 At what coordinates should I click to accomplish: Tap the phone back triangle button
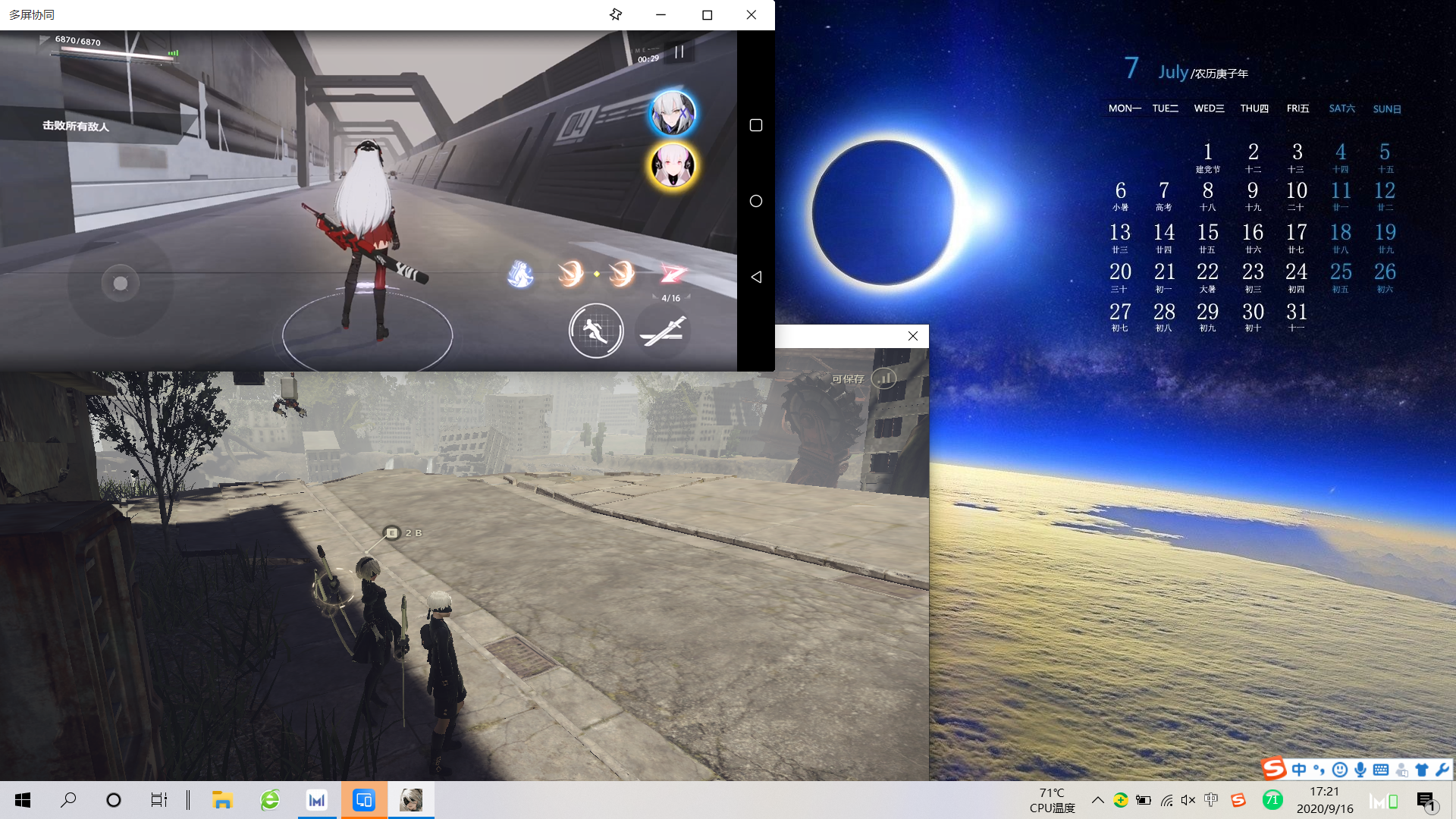pos(756,277)
